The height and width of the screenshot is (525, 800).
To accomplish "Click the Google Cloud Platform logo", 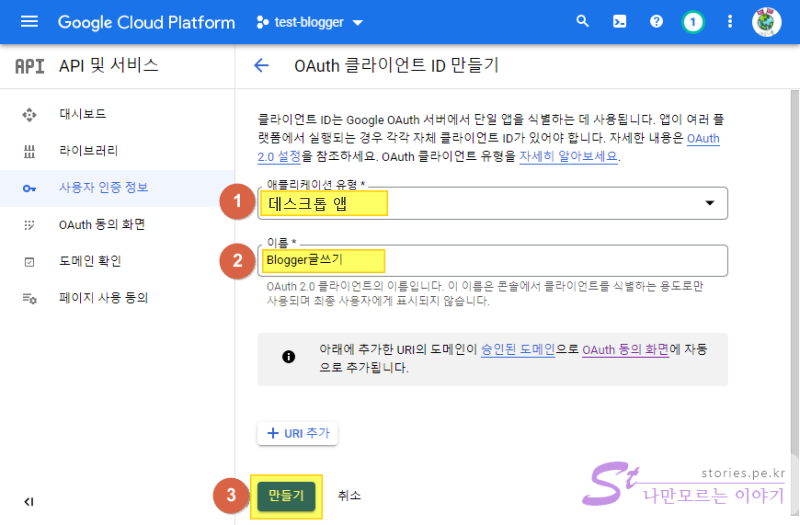I will (x=146, y=22).
